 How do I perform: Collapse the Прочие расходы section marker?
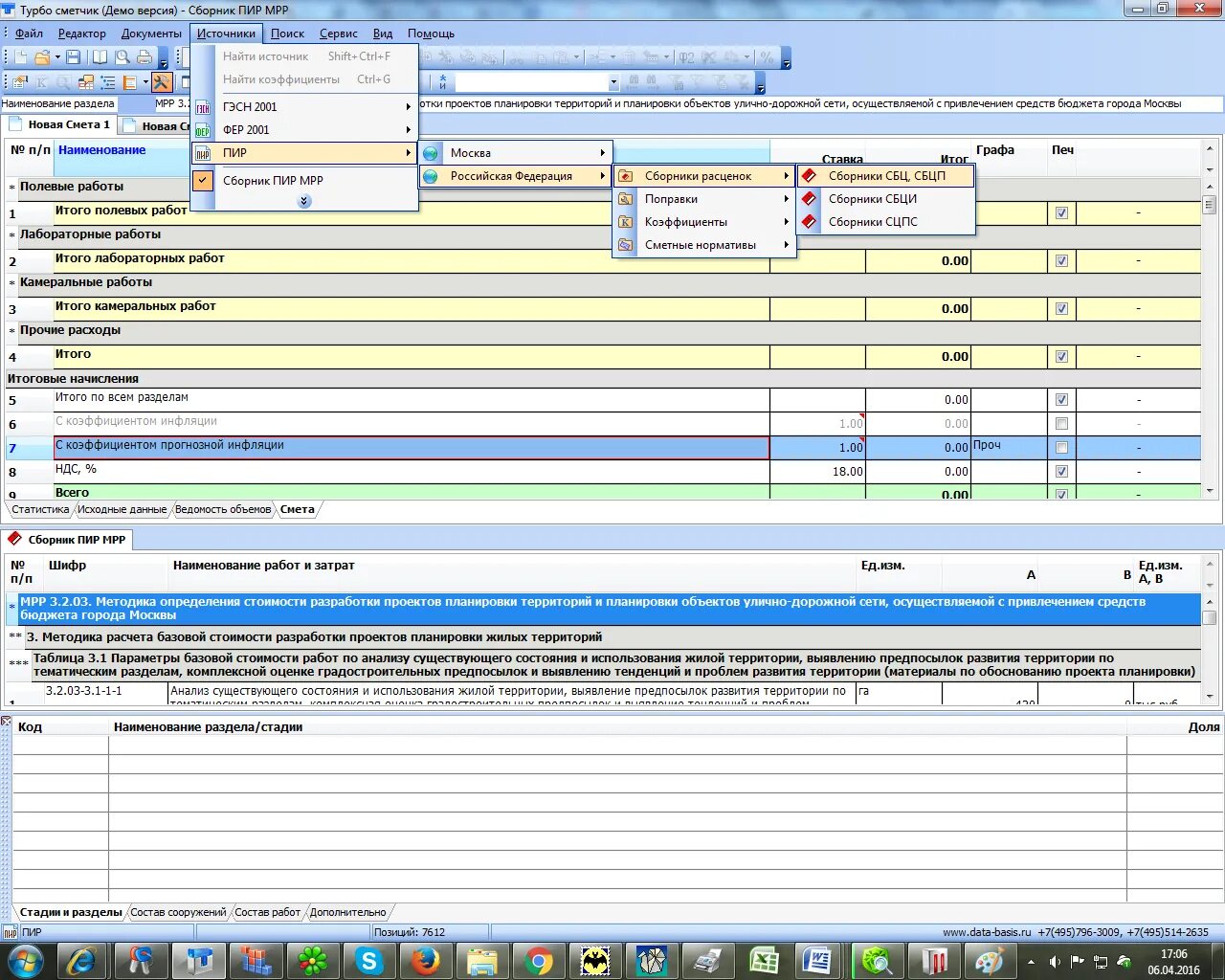point(12,331)
